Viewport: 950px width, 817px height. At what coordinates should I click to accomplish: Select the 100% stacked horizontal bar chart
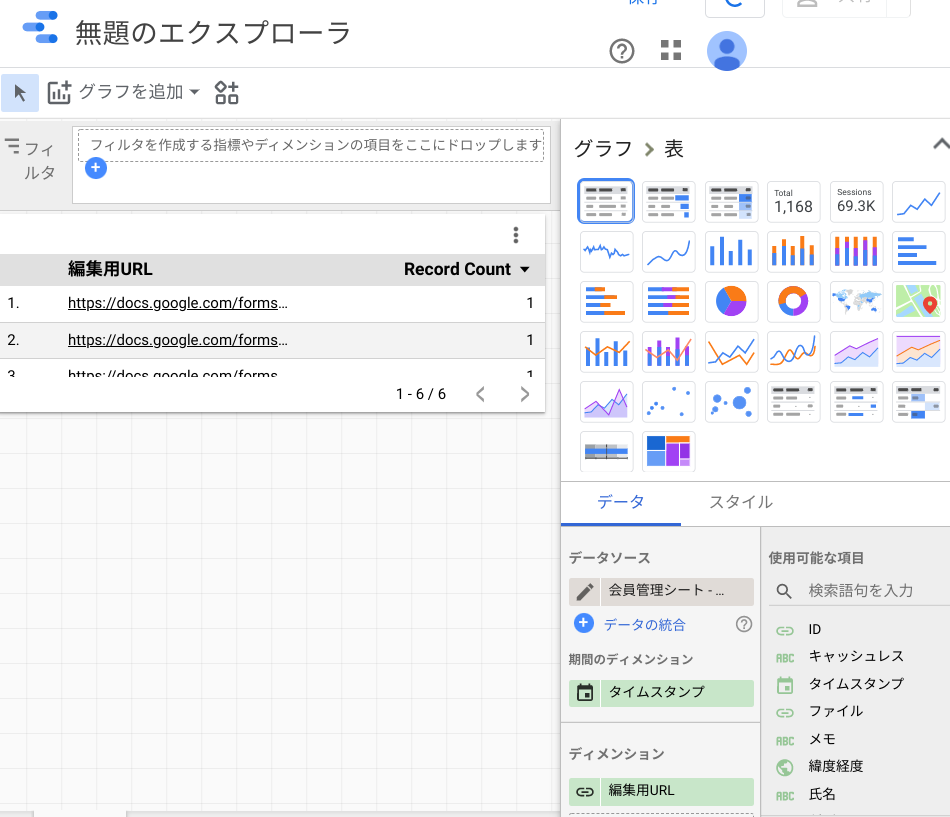tap(668, 301)
